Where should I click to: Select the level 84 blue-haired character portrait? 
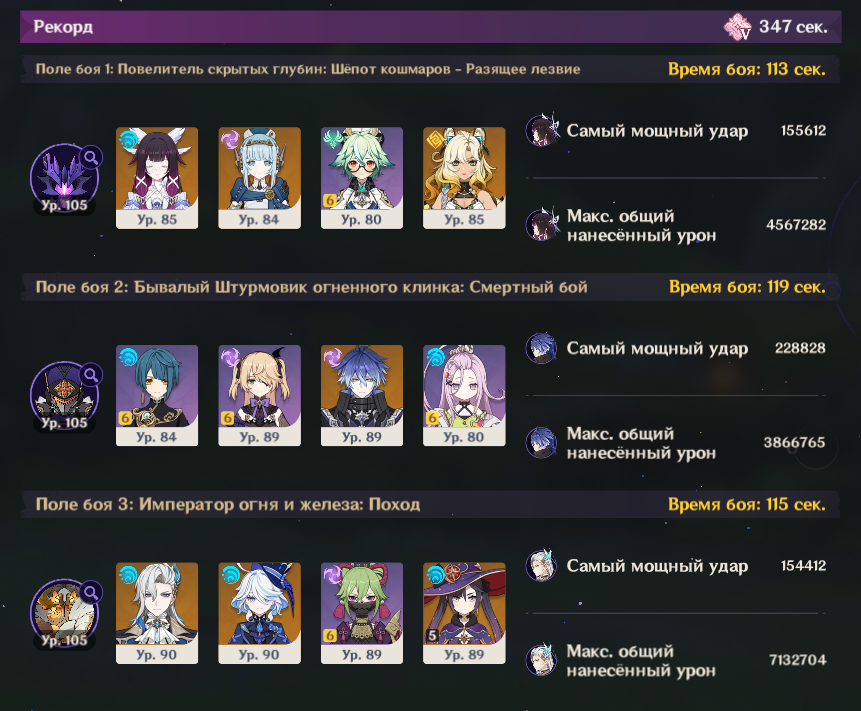pyautogui.click(x=259, y=178)
